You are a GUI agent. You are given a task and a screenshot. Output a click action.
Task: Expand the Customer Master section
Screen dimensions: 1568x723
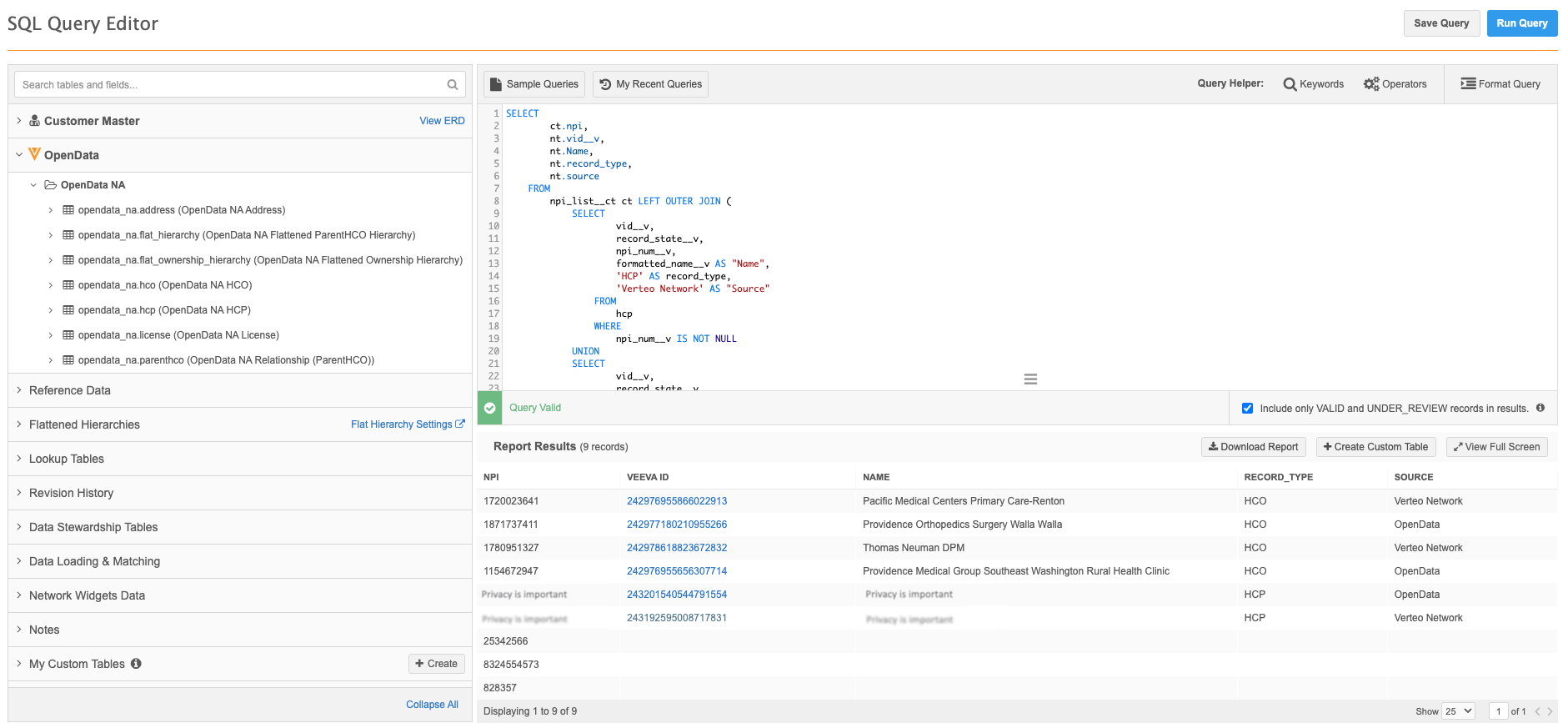pyautogui.click(x=19, y=121)
